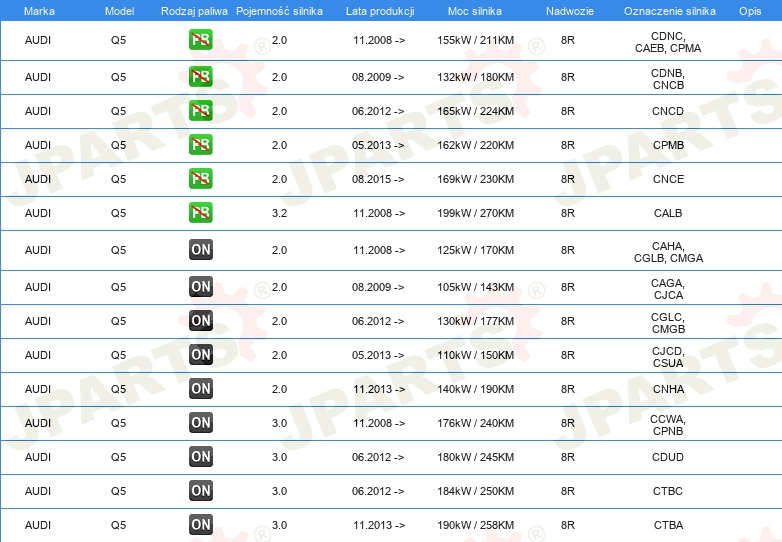Click the 180kW / 245KM power cell
Image resolution: width=782 pixels, height=542 pixels.
pos(475,457)
